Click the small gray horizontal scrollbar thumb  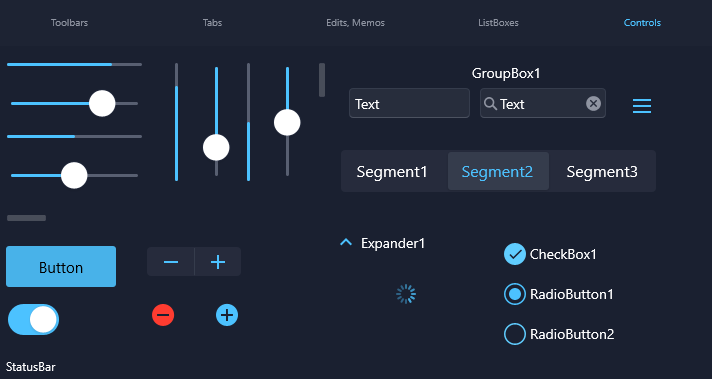tap(26, 218)
